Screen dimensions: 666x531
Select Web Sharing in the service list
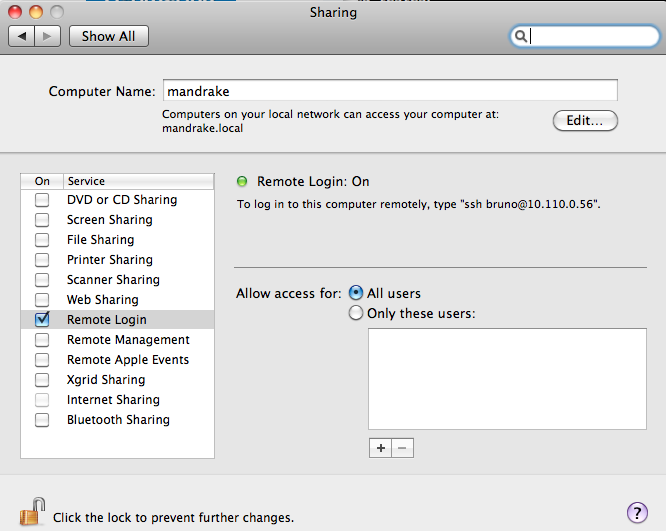click(103, 300)
